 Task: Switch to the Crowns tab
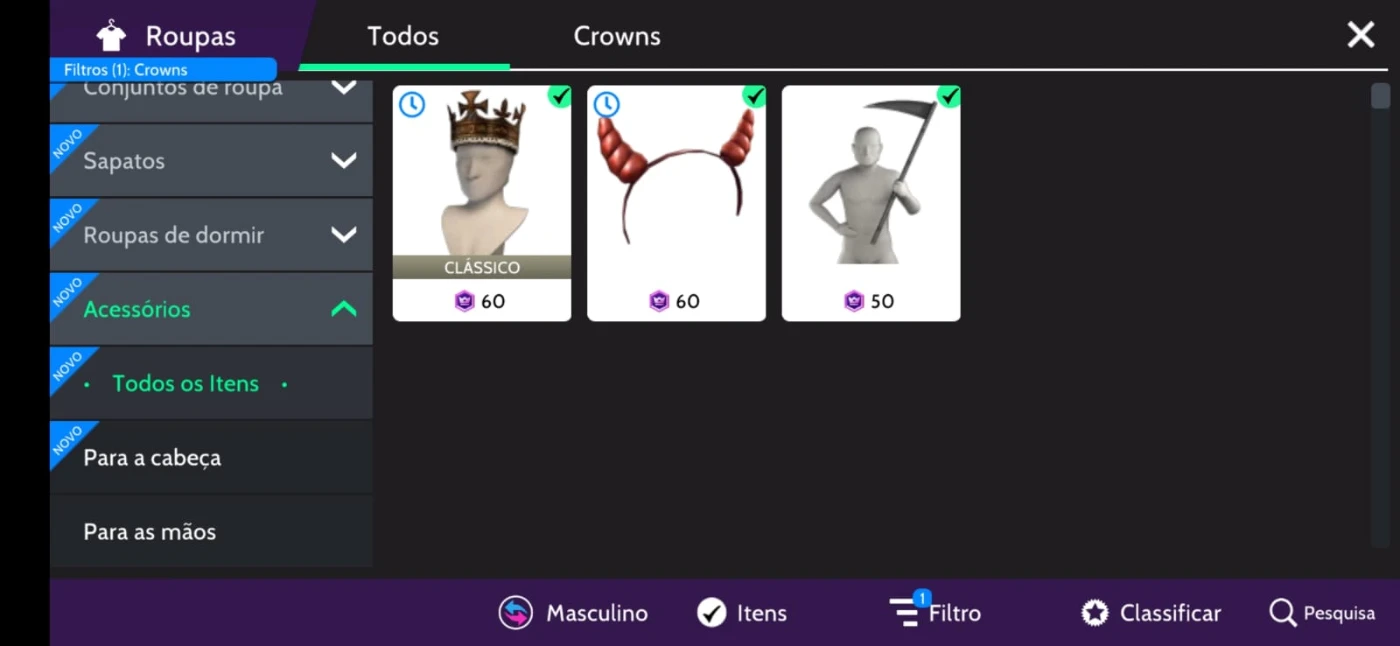617,36
